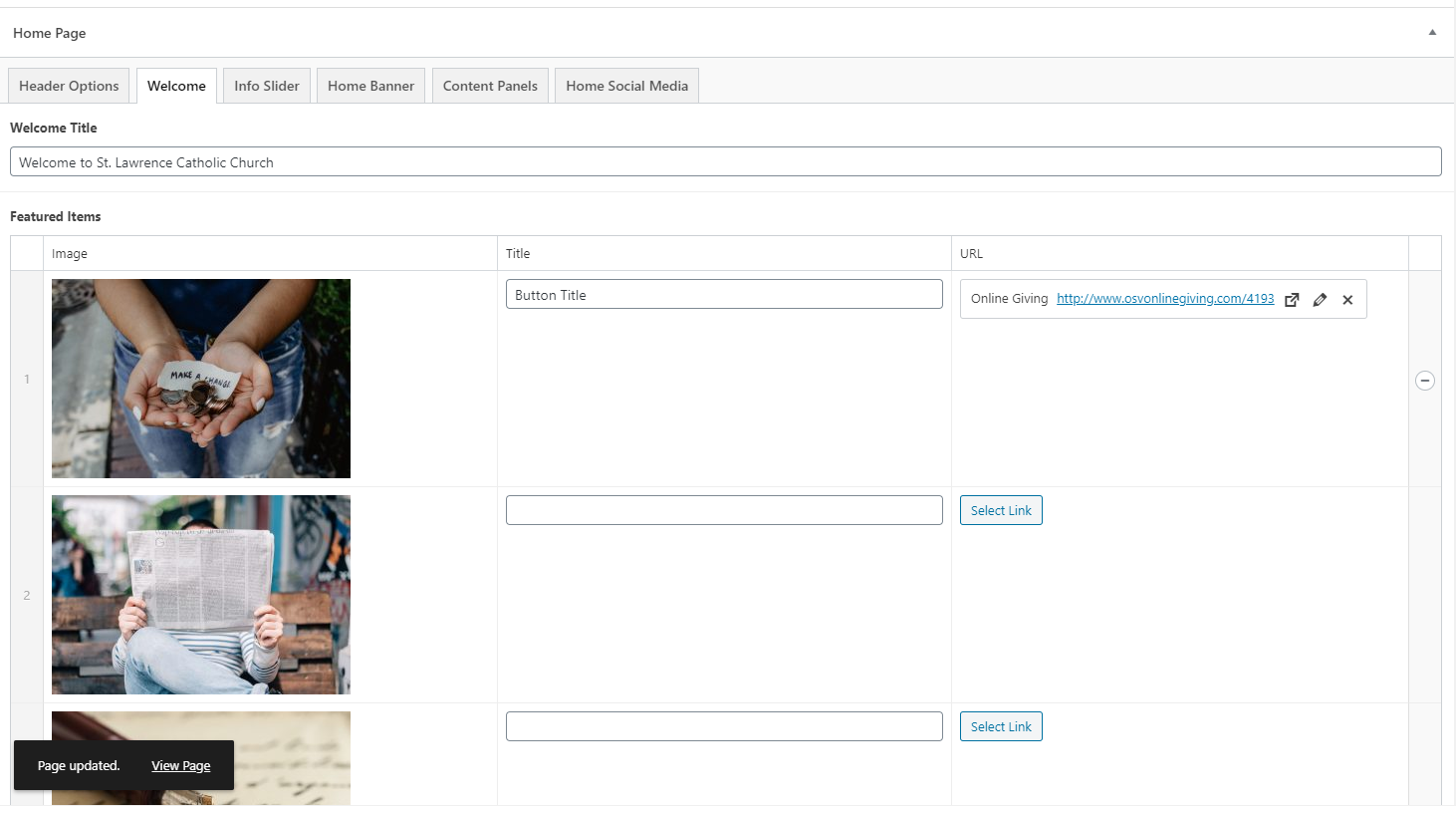1456x813 pixels.
Task: Click the empty Title field in row 2
Action: (x=724, y=510)
